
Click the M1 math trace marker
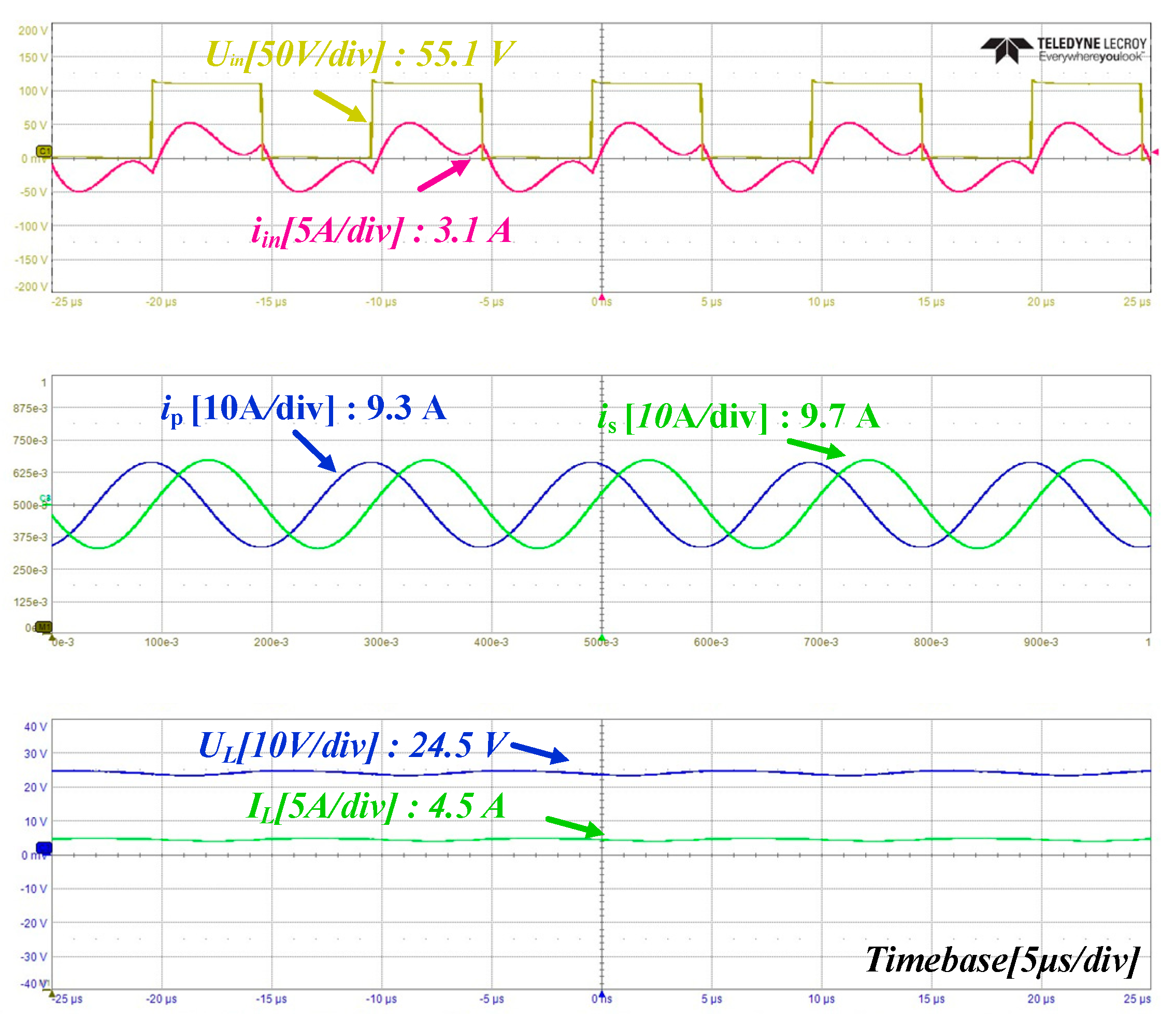tap(44, 626)
